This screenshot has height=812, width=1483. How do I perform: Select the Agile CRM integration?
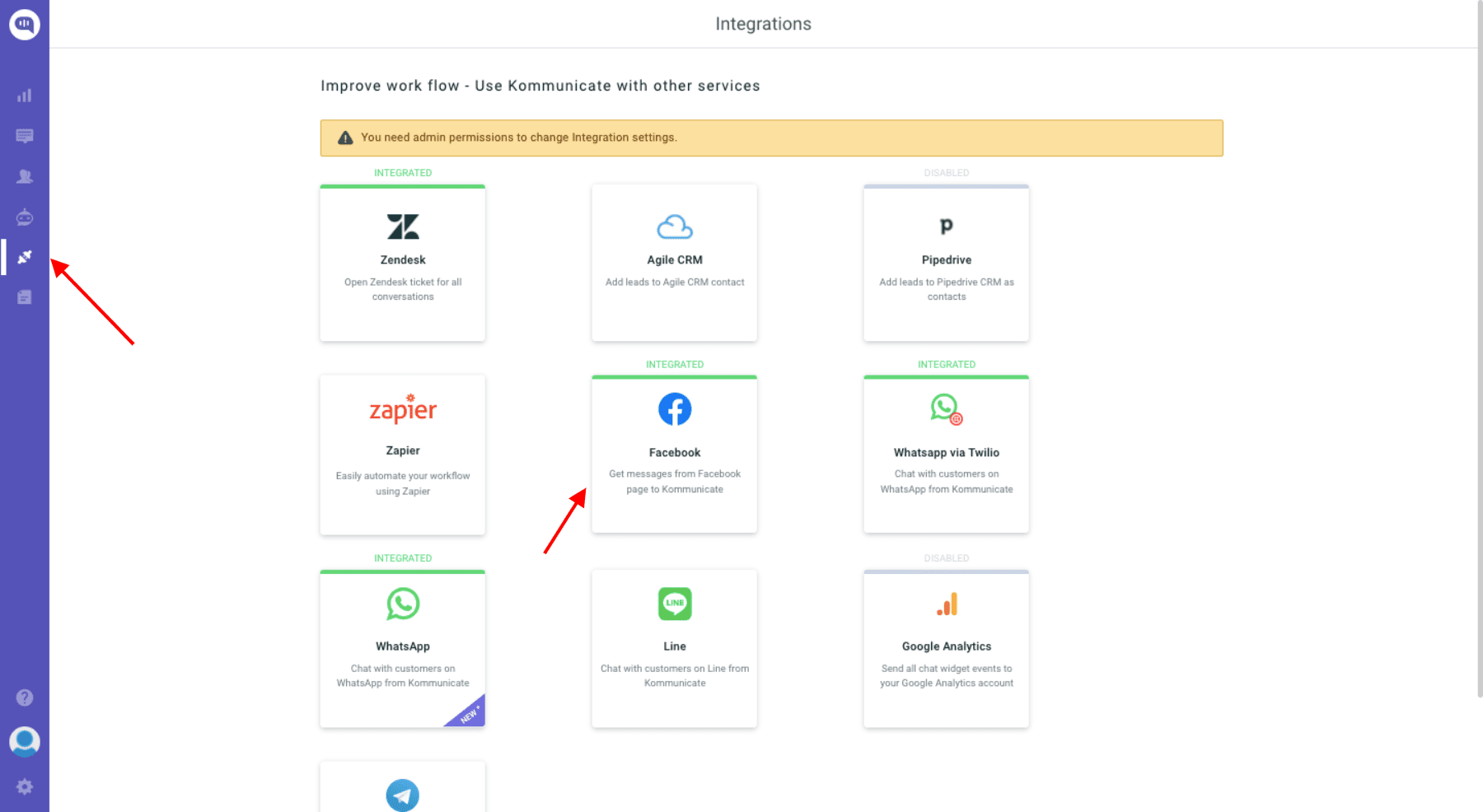[x=674, y=263]
